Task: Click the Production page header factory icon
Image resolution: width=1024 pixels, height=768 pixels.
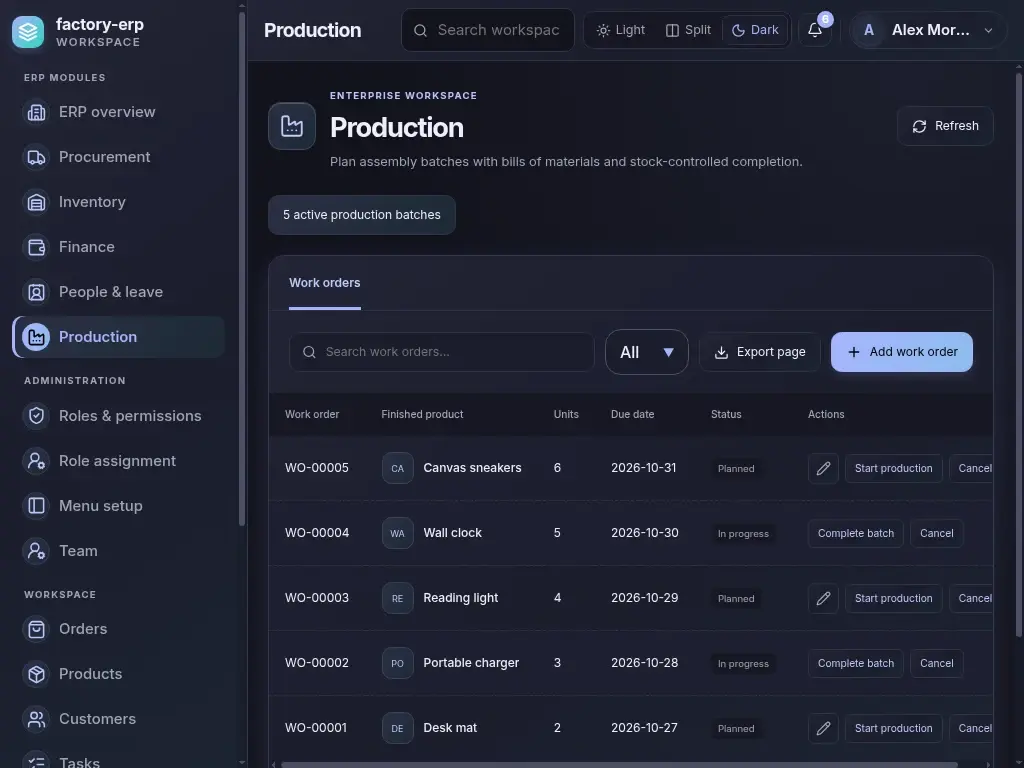Action: click(x=292, y=126)
